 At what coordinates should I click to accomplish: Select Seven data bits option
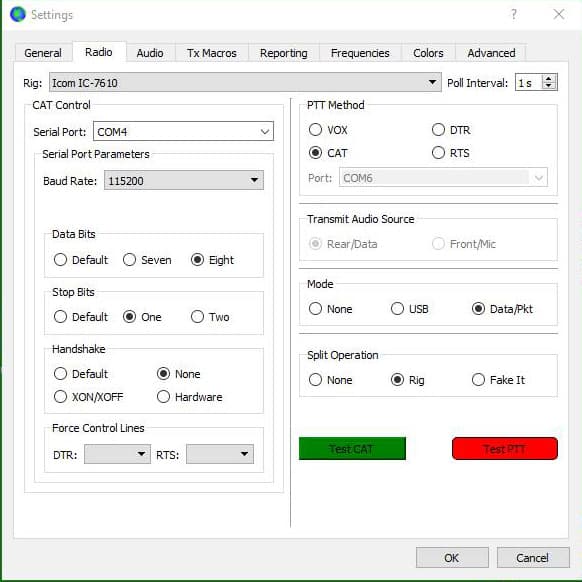pyautogui.click(x=129, y=259)
